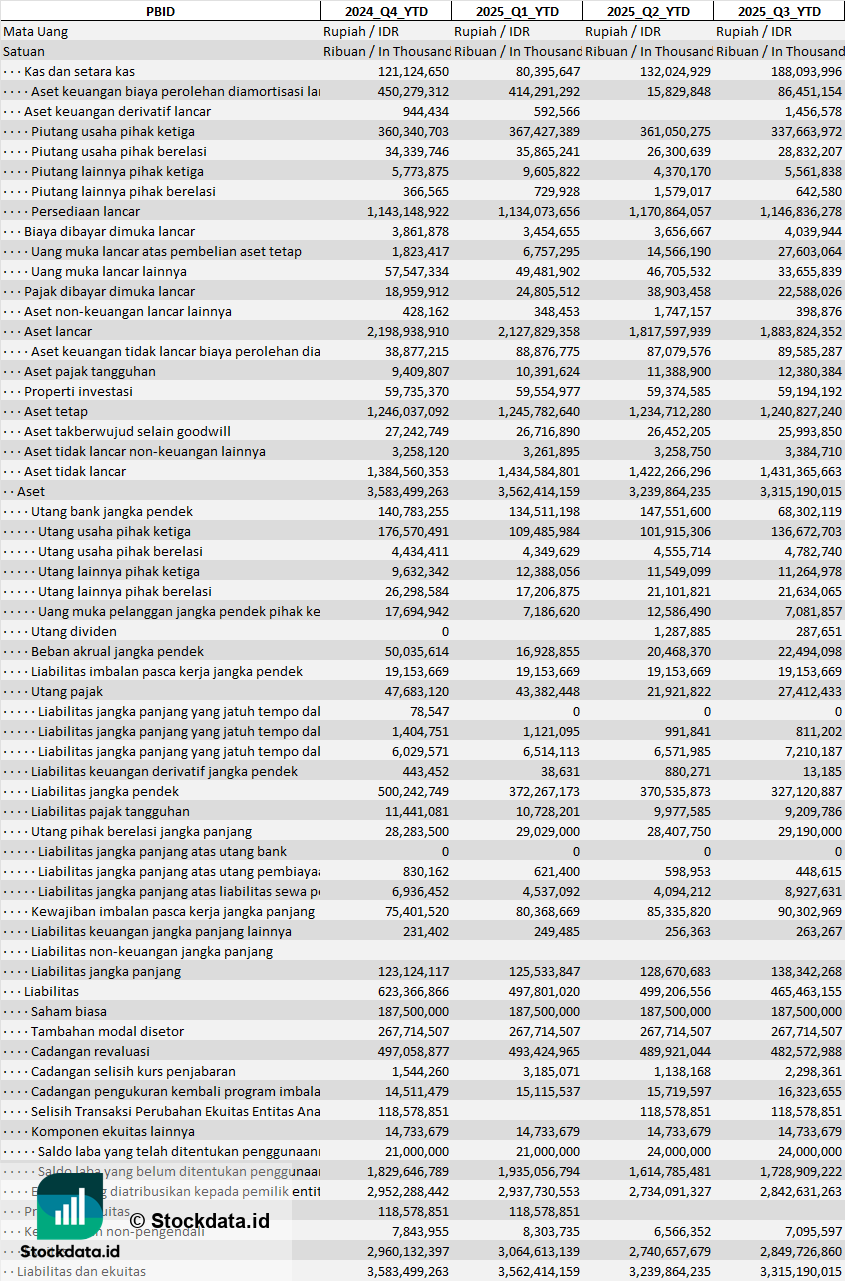Select the Cadangan revaluasi row label
This screenshot has width=845, height=1281.
click(x=90, y=1051)
